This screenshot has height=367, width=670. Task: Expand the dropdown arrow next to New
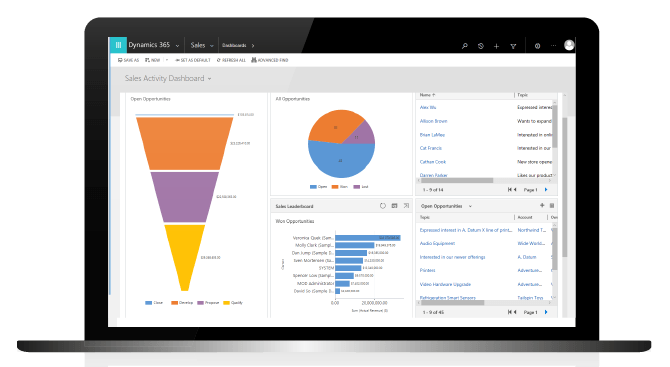click(167, 60)
